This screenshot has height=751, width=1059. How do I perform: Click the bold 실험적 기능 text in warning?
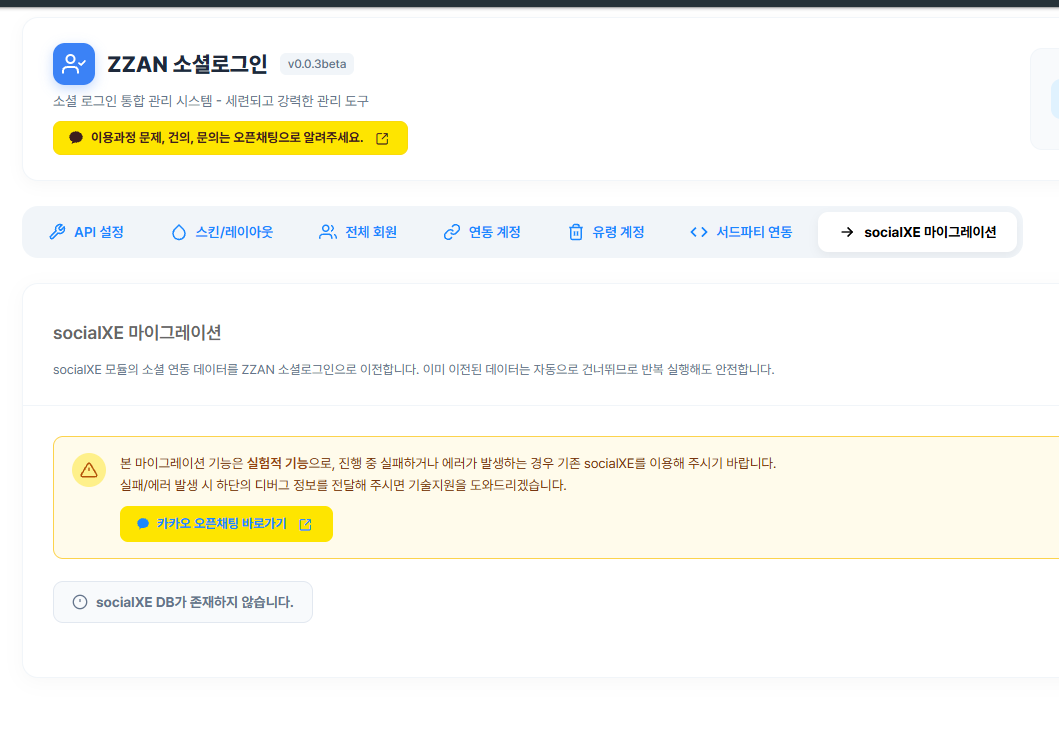pyautogui.click(x=278, y=463)
